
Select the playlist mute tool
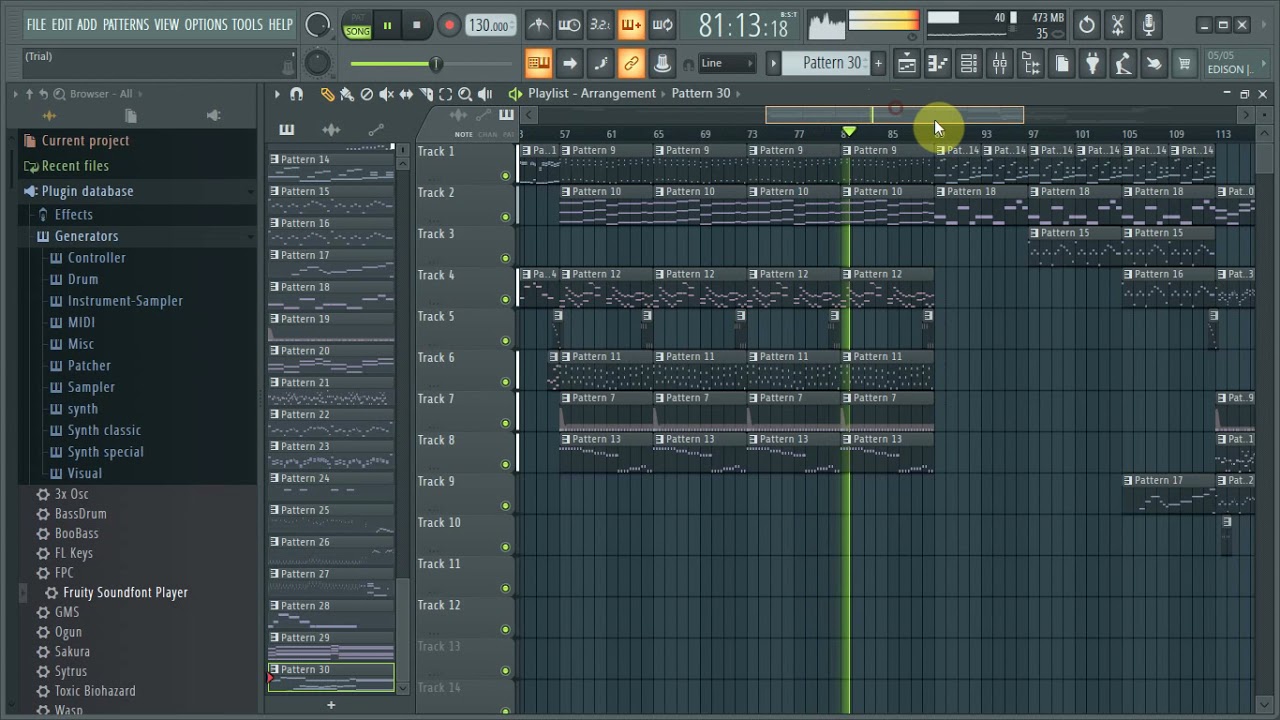point(386,94)
